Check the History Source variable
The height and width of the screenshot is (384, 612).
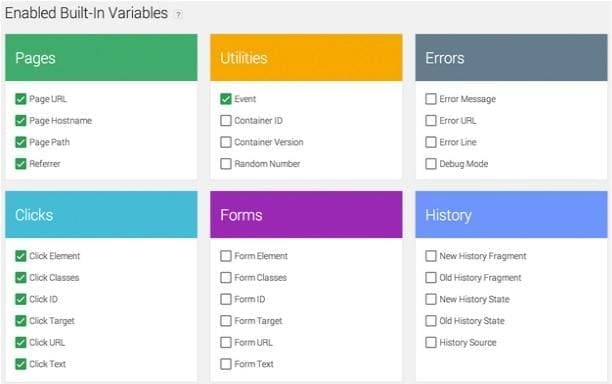[x=431, y=342]
